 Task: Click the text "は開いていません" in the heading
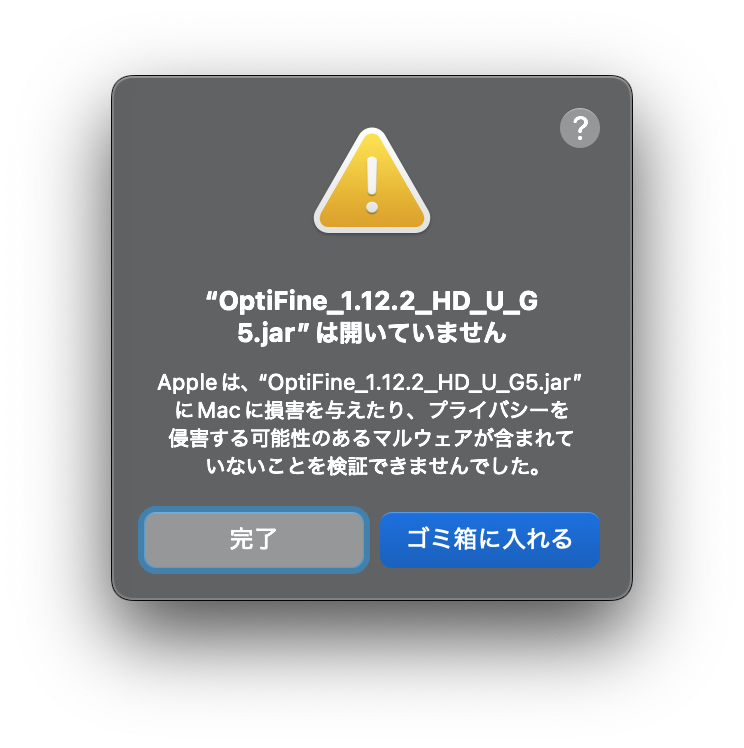[x=411, y=332]
